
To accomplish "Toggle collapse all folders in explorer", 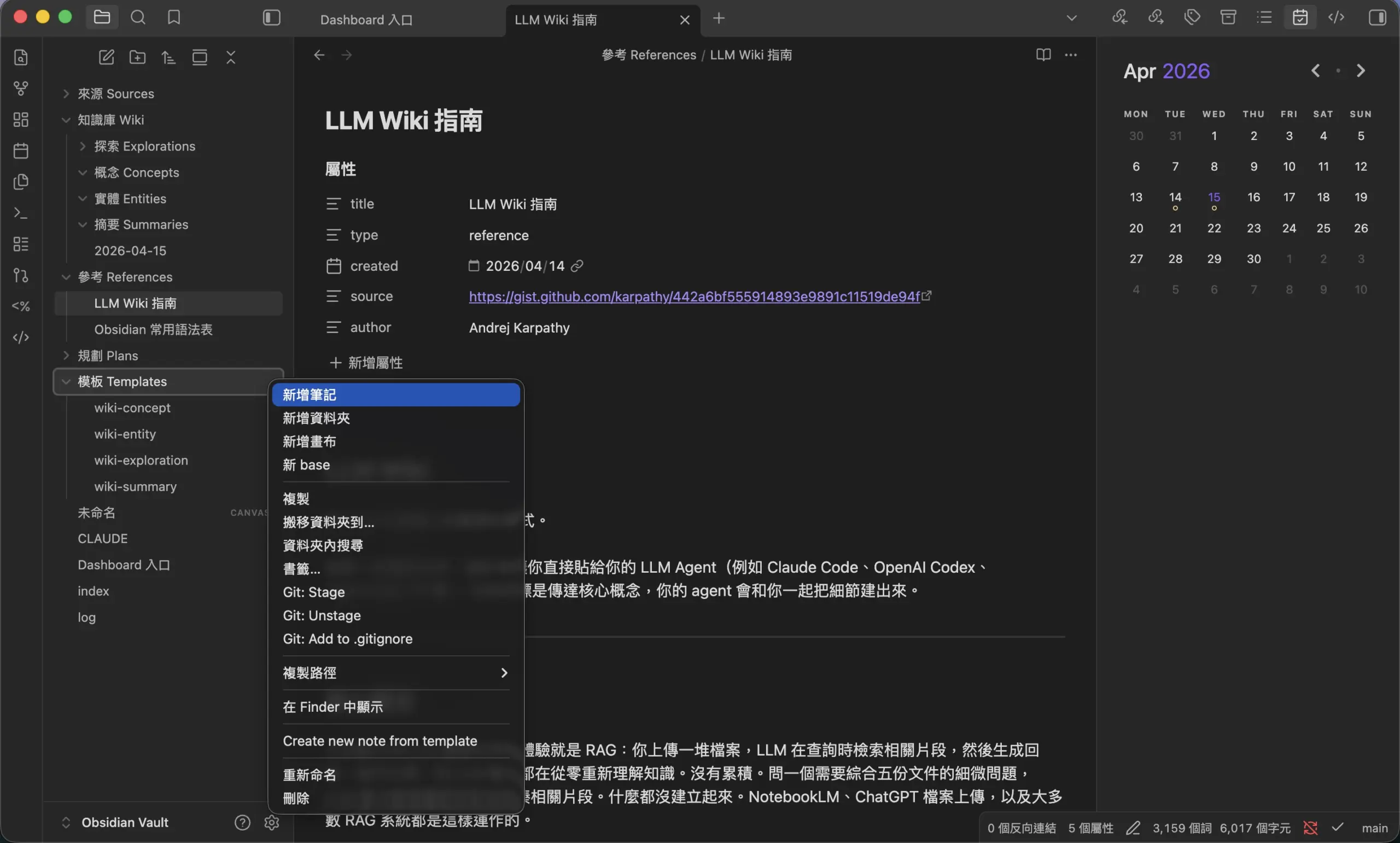I will coord(230,57).
